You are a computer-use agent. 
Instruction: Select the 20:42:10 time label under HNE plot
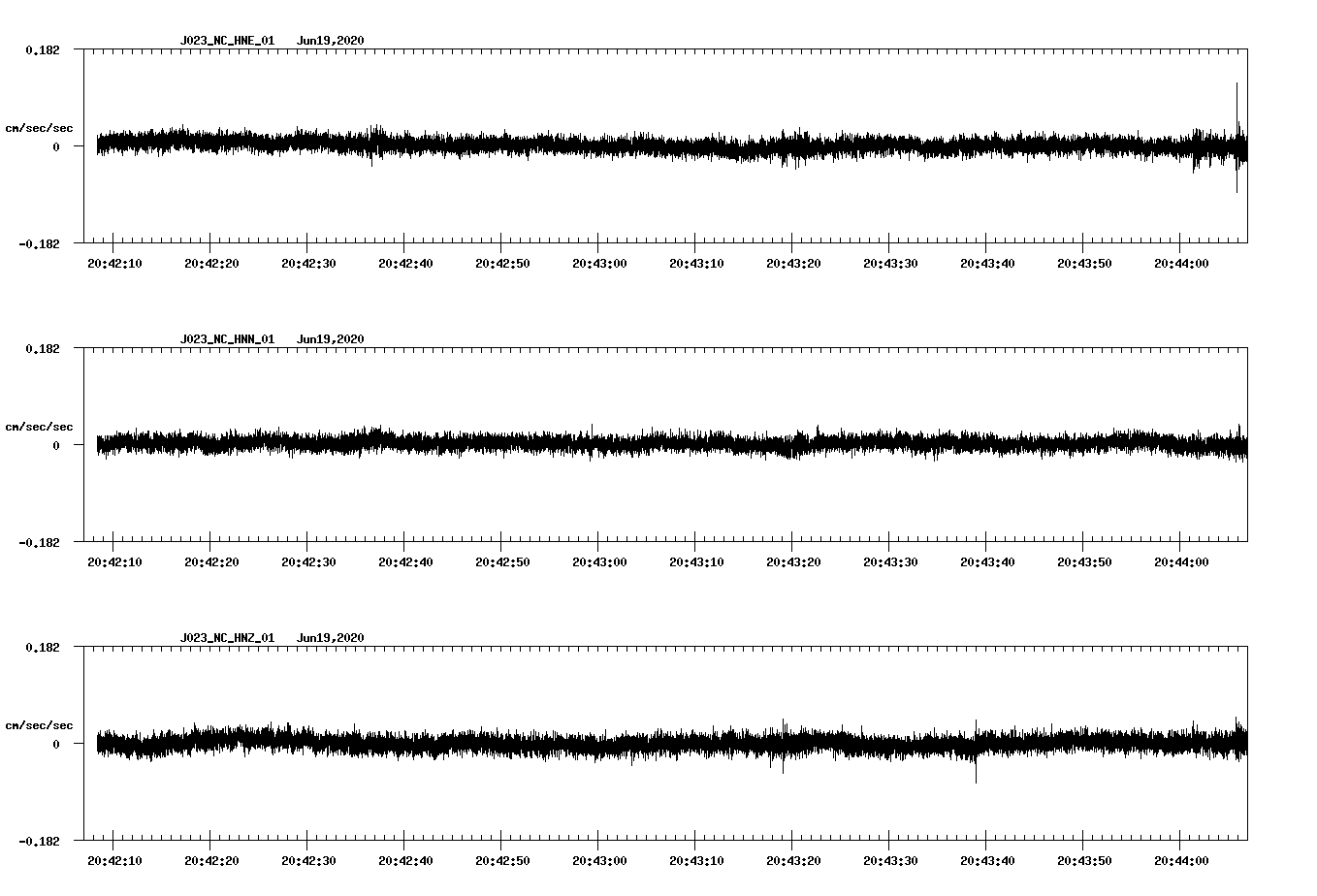click(113, 263)
